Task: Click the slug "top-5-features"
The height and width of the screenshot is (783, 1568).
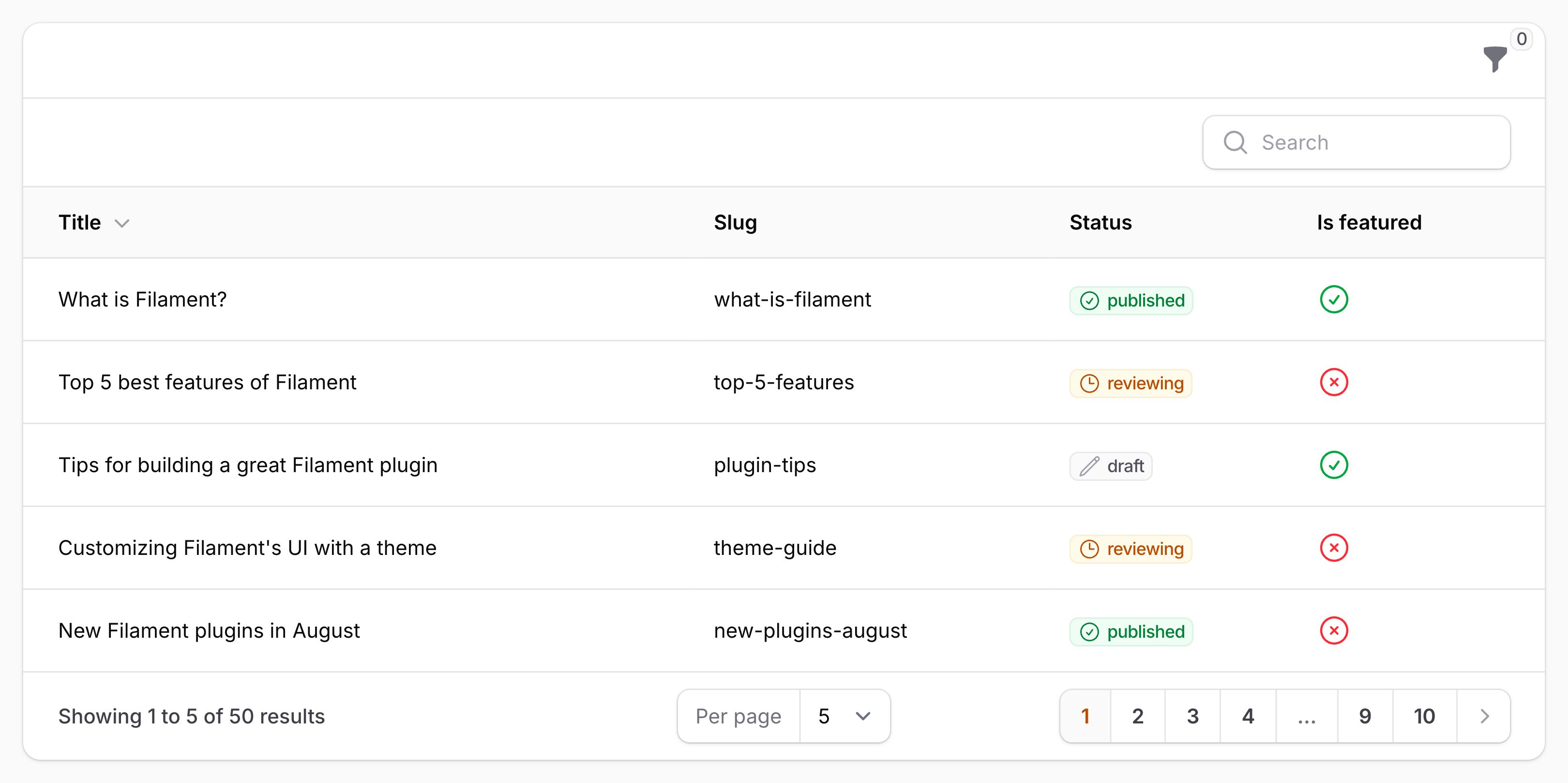Action: [x=784, y=383]
